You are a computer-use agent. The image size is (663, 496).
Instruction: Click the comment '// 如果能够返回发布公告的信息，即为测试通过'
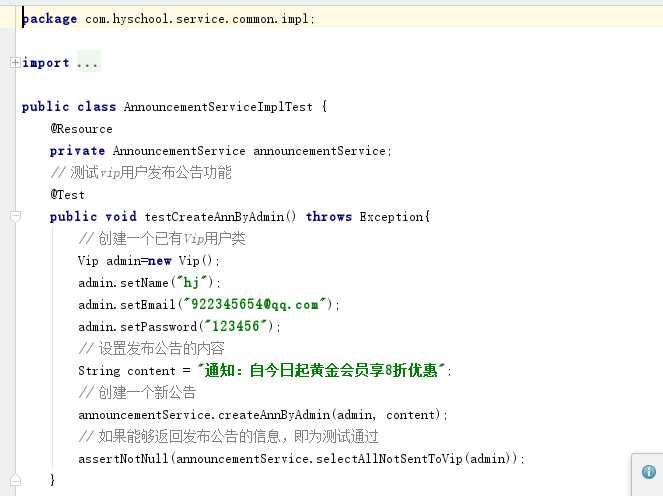228,436
